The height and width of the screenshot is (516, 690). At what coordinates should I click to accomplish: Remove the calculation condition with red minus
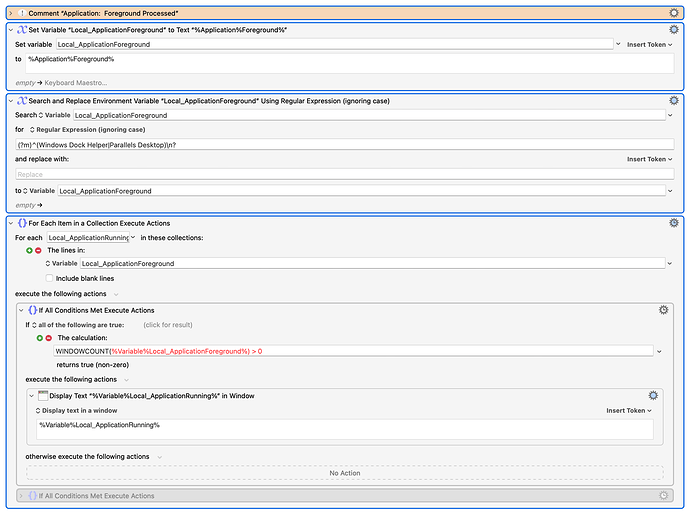(x=48, y=338)
